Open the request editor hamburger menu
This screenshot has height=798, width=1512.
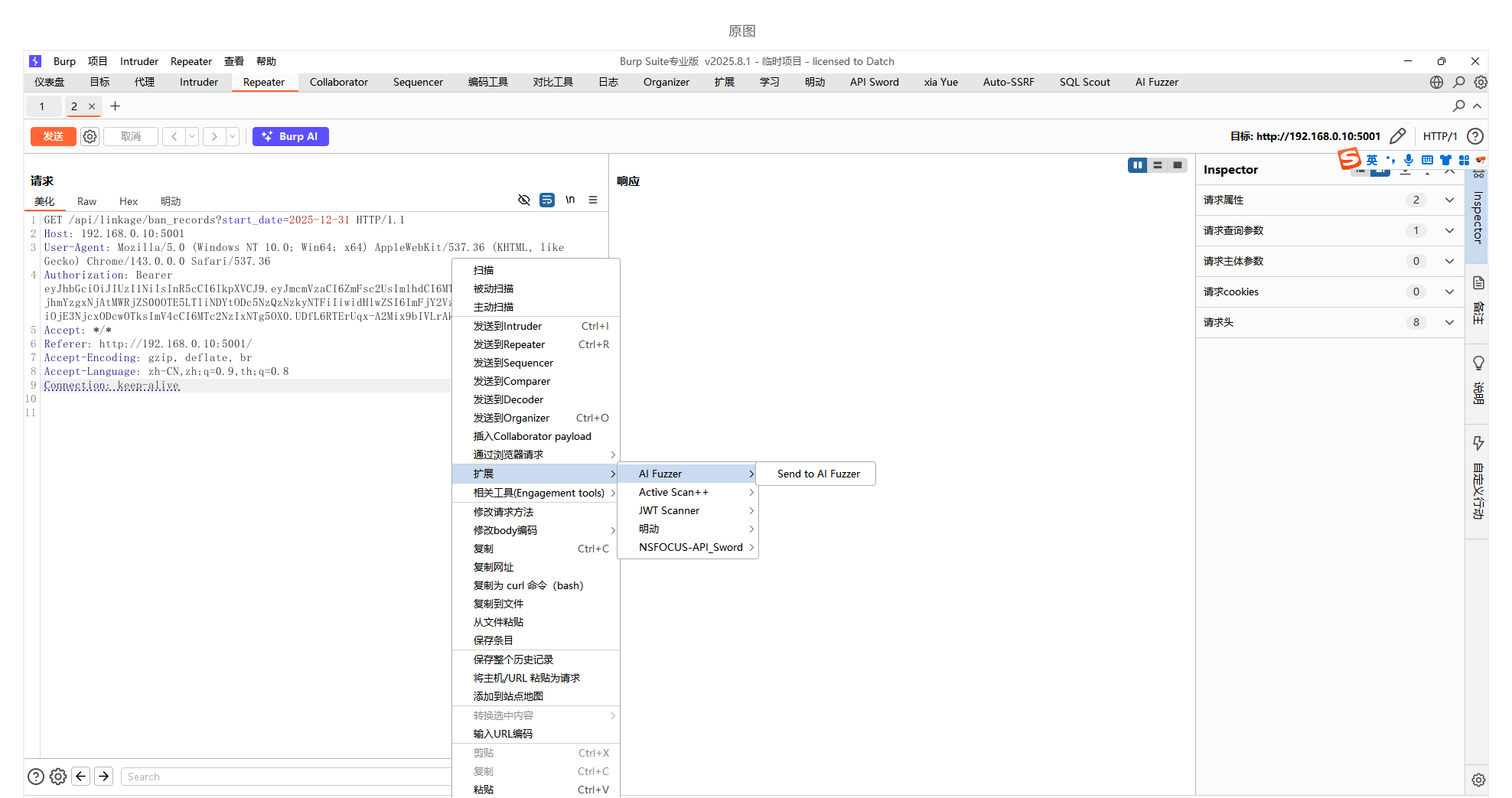tap(593, 200)
